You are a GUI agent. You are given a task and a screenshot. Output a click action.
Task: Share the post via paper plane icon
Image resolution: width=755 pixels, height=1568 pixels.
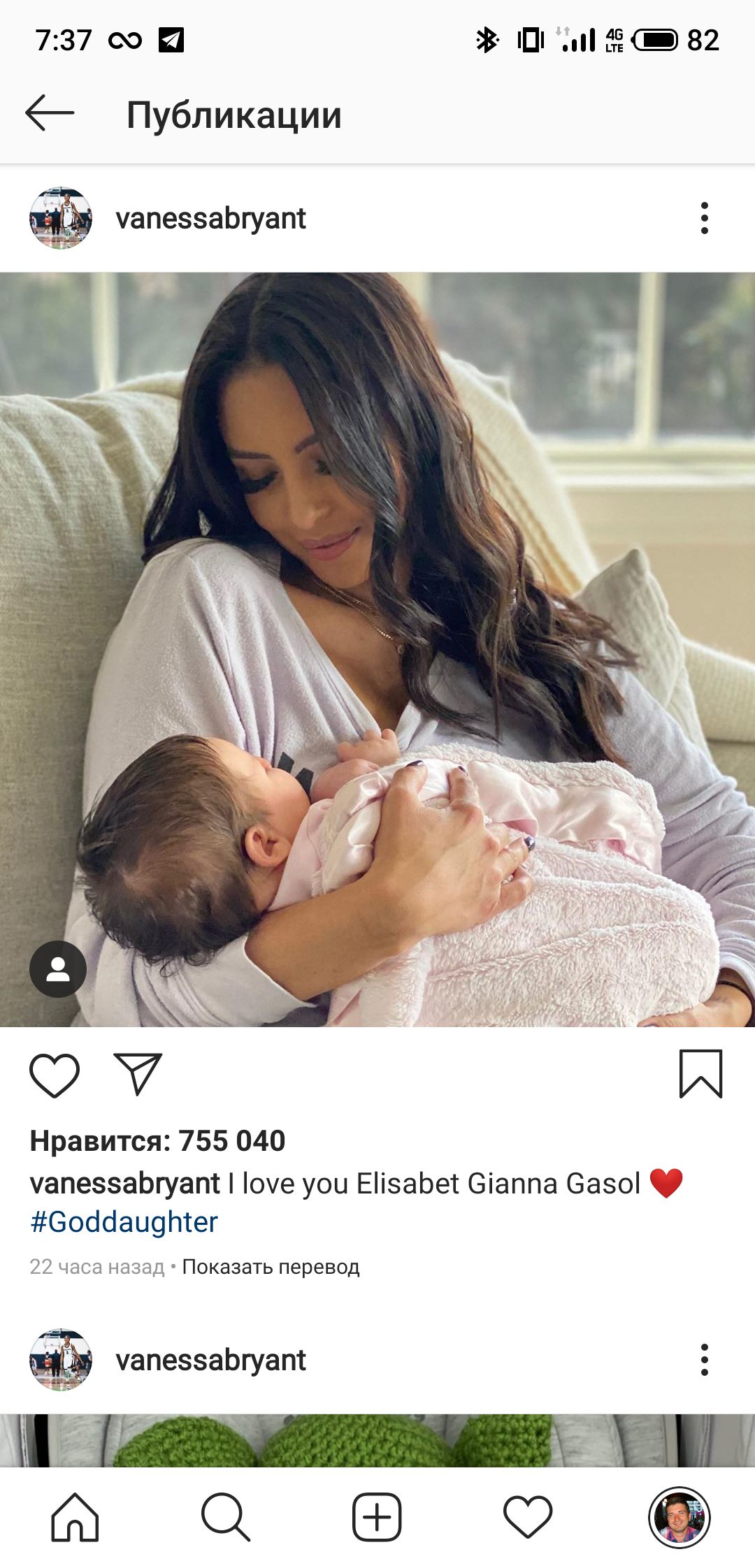138,1074
